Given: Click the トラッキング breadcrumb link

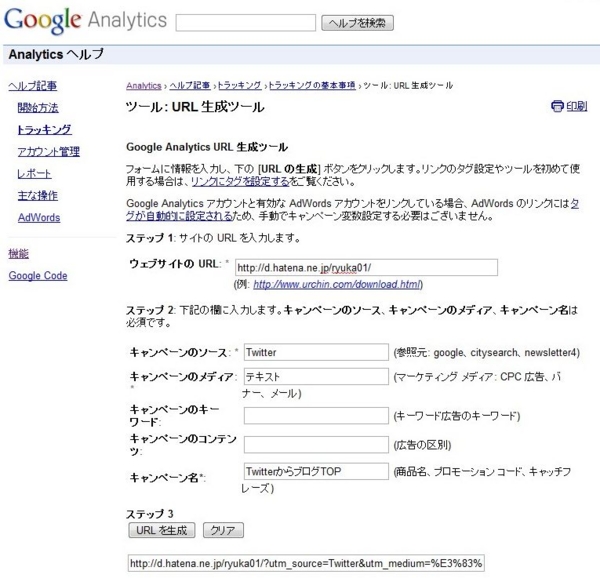Looking at the screenshot, I should click(240, 86).
